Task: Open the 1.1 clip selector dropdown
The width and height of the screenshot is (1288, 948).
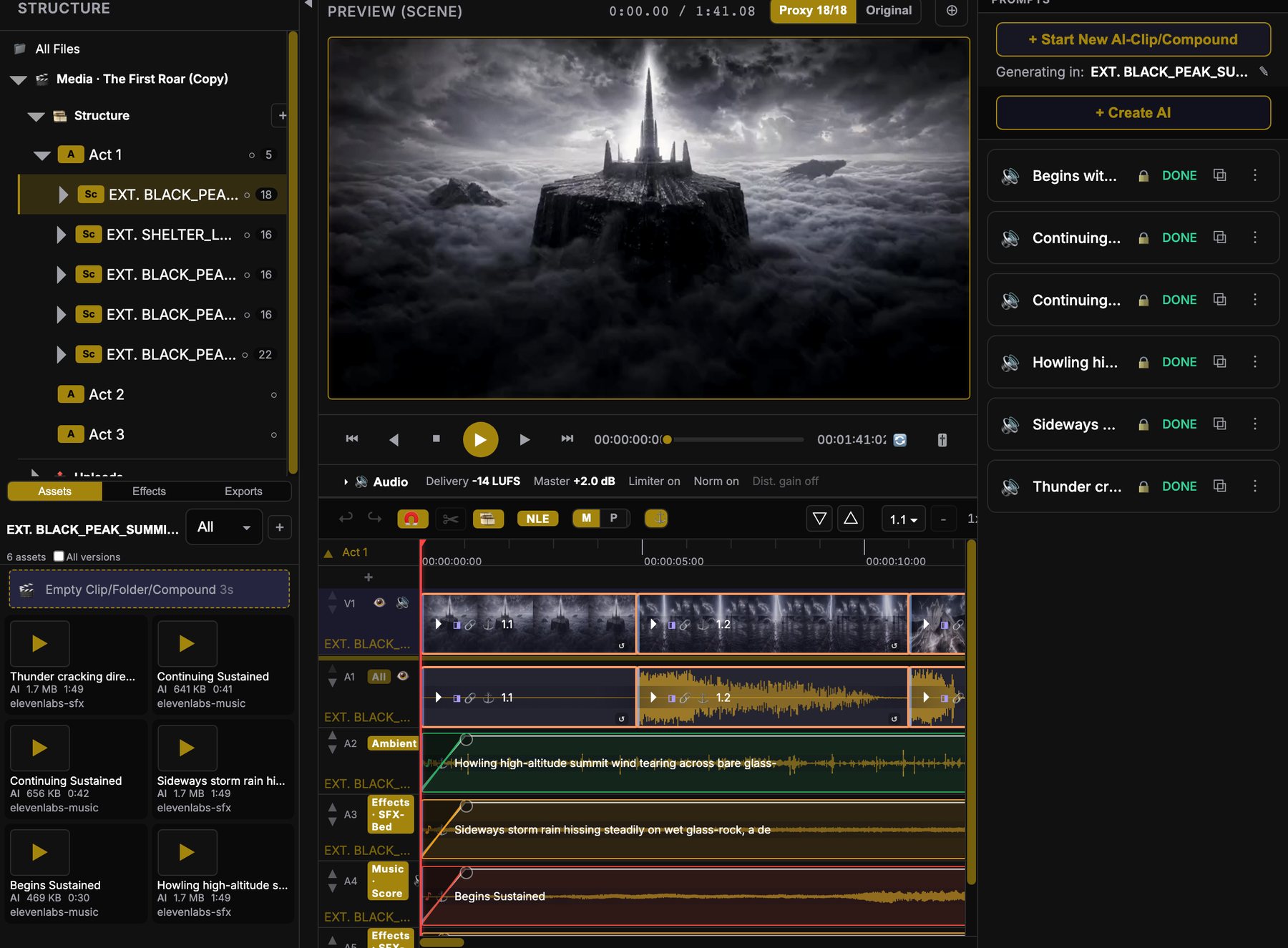Action: pos(904,519)
